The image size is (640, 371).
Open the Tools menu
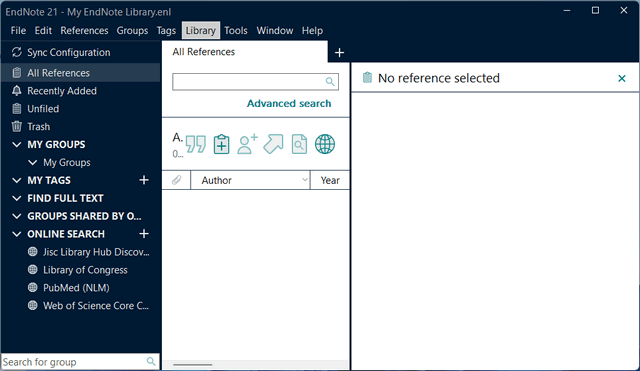click(236, 31)
